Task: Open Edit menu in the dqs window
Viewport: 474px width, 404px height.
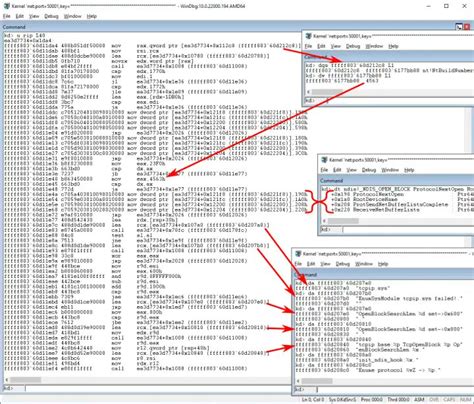Action: [x=321, y=46]
